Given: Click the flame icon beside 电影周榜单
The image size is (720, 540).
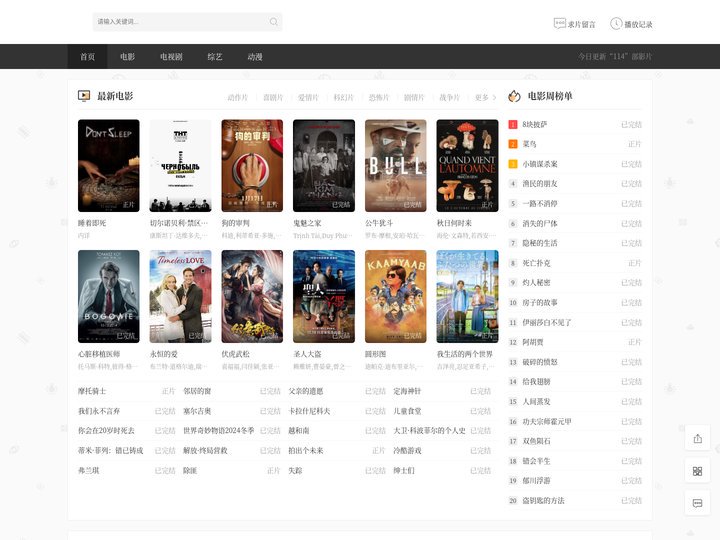Looking at the screenshot, I should click(514, 96).
